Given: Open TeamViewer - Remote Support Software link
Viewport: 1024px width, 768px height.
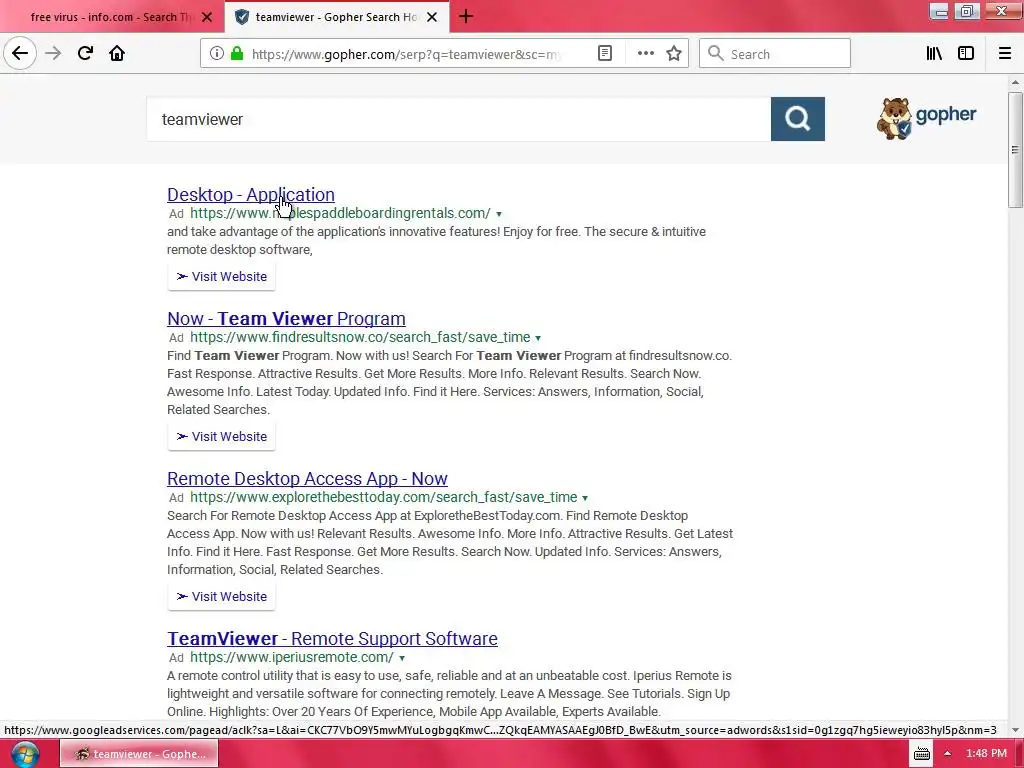Looking at the screenshot, I should pyautogui.click(x=332, y=639).
